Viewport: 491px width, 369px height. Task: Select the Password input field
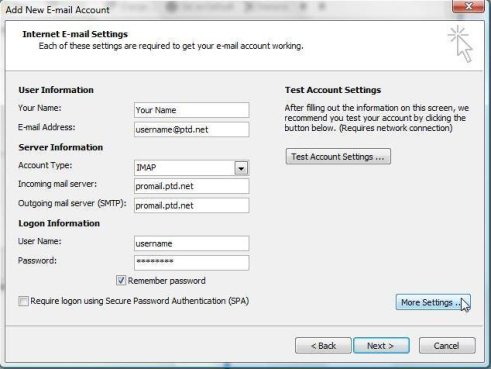(x=191, y=263)
